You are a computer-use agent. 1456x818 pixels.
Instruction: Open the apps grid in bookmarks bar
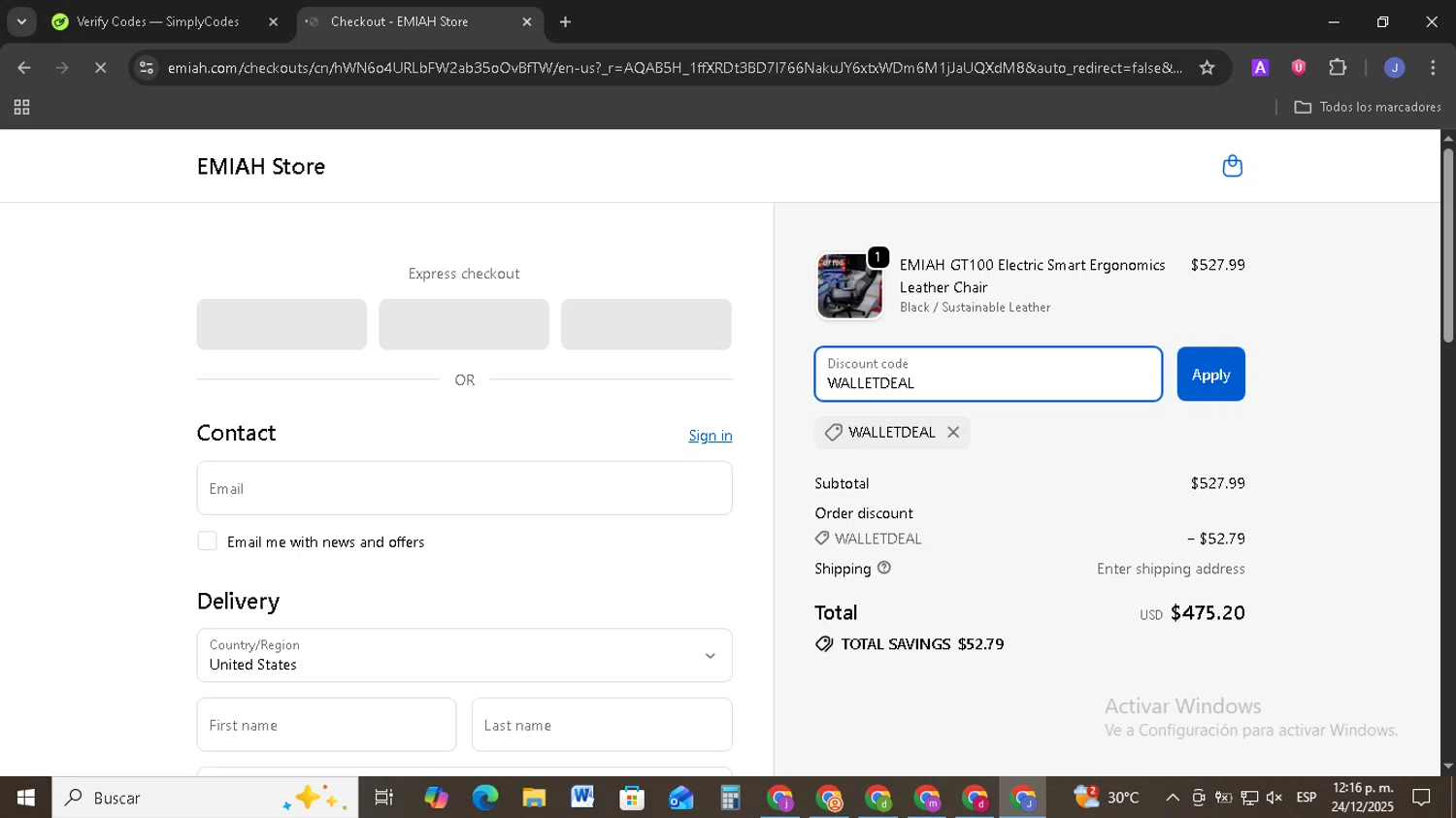click(21, 108)
